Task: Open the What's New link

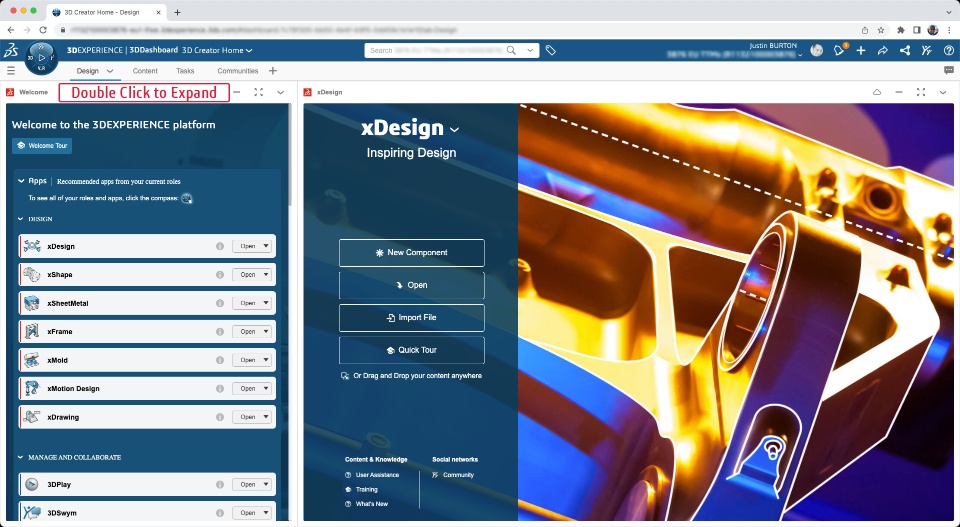Action: [x=372, y=504]
